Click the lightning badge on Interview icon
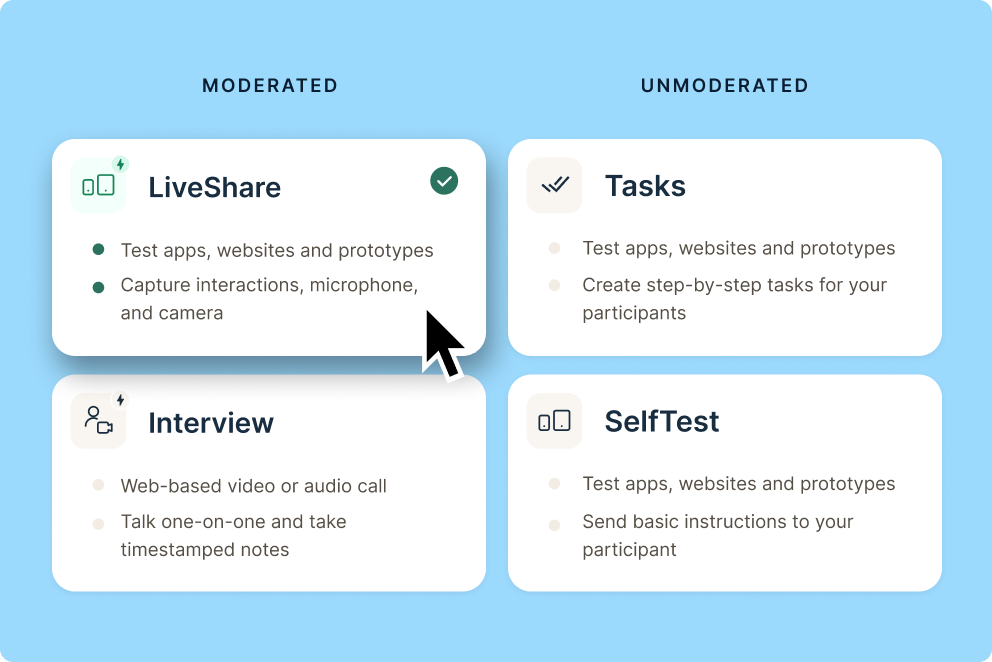The image size is (992, 662). coord(120,400)
